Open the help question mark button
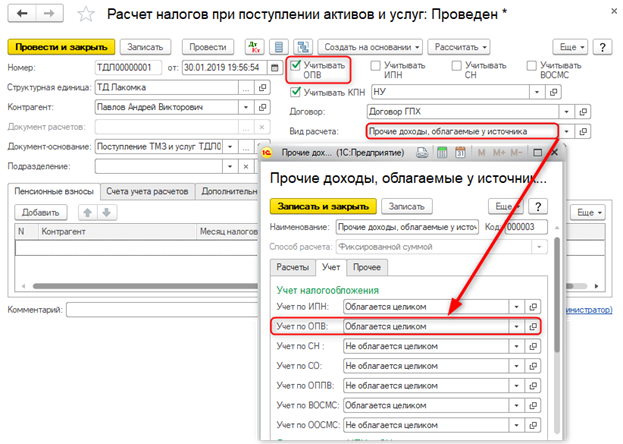 (x=602, y=47)
